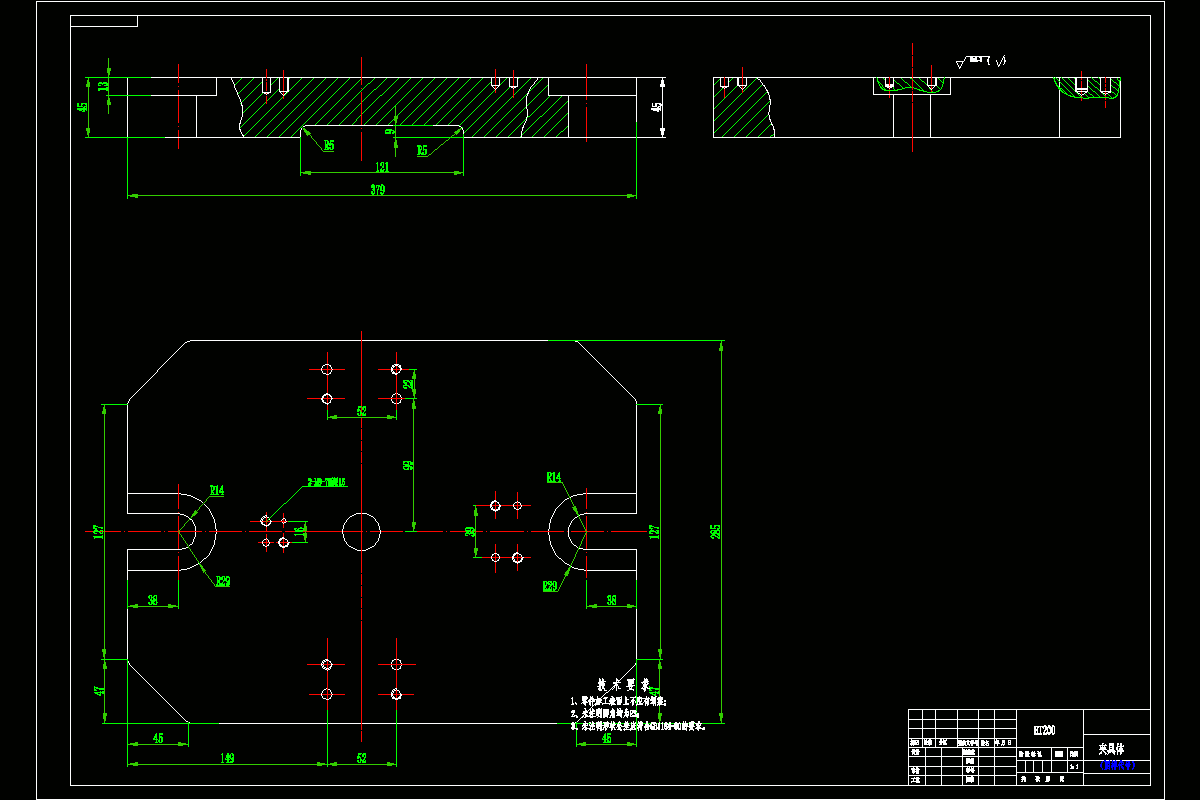Click the HT200 material text in title block
This screenshot has width=1200, height=800.
(x=1044, y=731)
